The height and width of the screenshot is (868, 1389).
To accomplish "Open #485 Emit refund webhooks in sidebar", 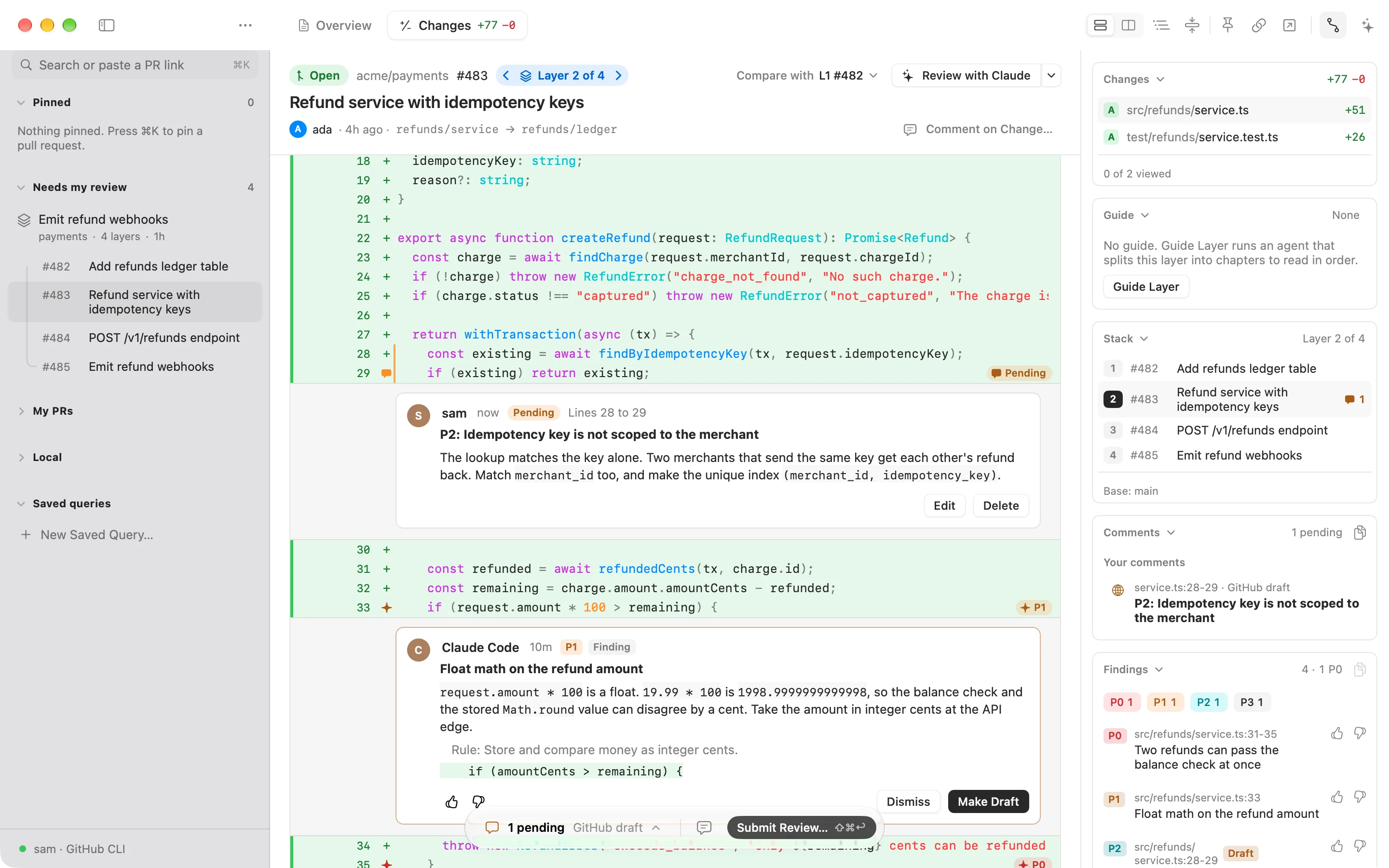I will [135, 366].
